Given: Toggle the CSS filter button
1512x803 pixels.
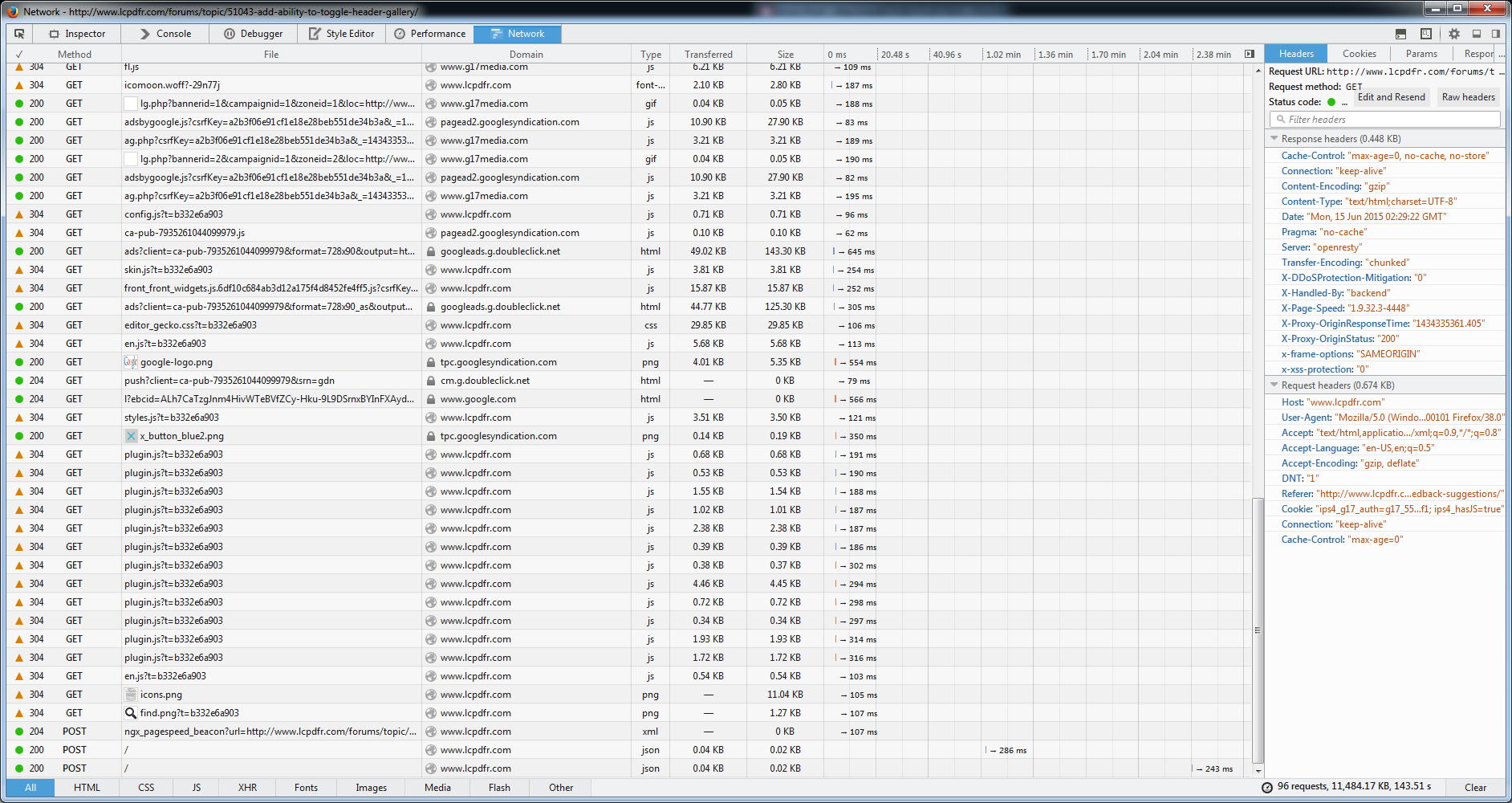Looking at the screenshot, I should (x=146, y=788).
